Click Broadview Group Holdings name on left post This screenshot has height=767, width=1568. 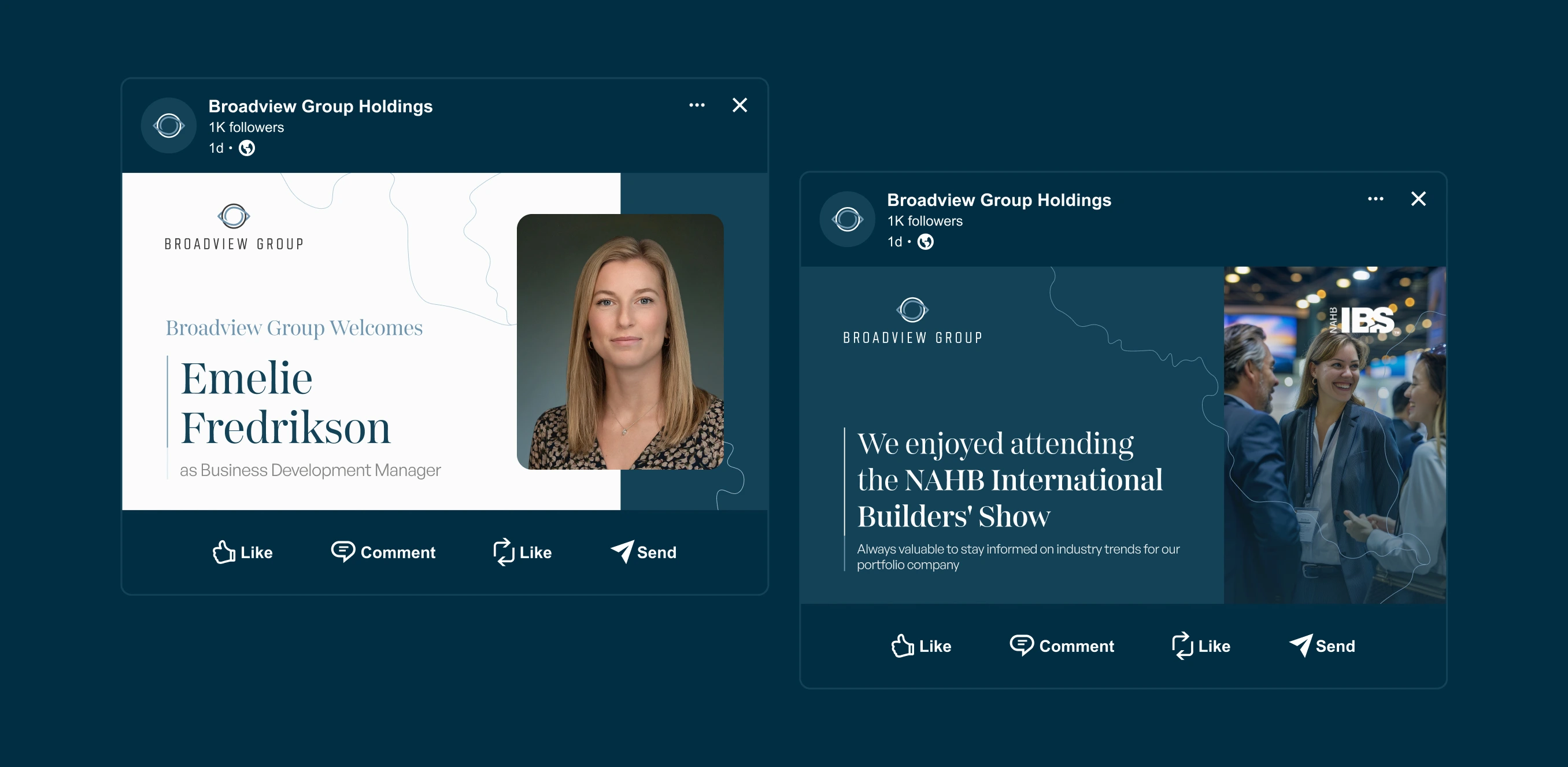pyautogui.click(x=320, y=106)
